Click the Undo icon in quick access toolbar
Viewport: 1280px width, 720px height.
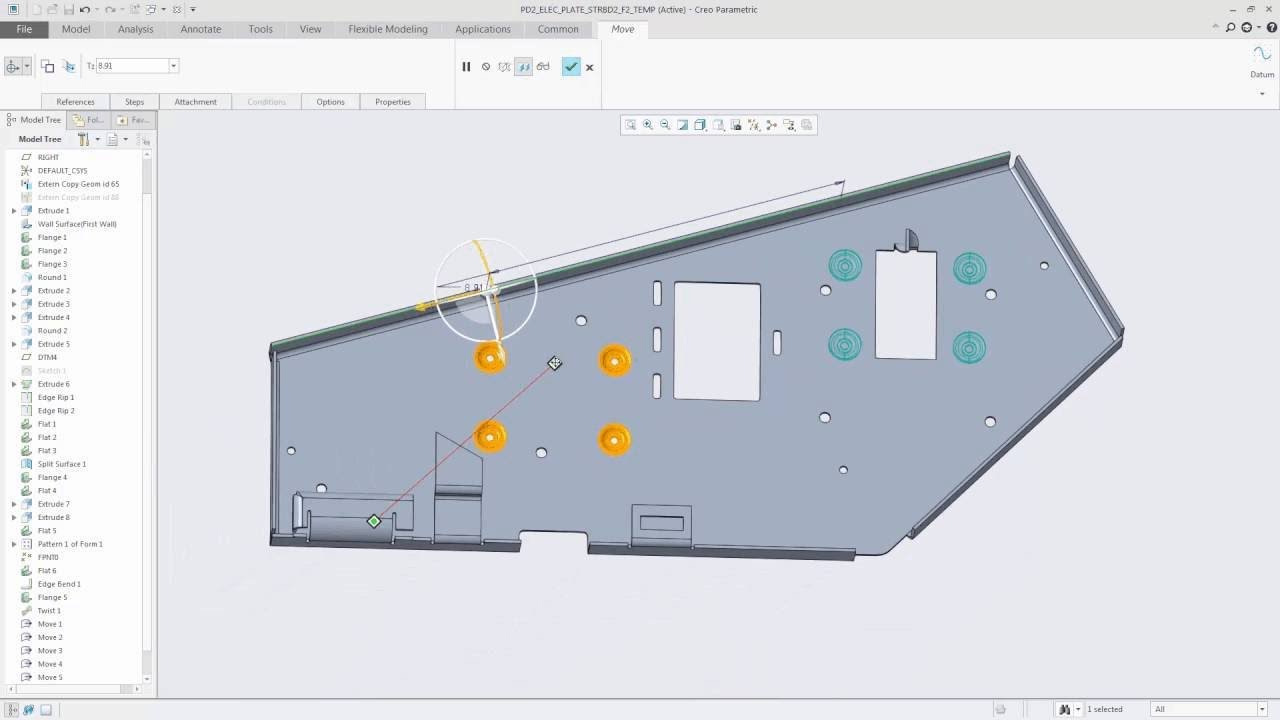click(85, 9)
